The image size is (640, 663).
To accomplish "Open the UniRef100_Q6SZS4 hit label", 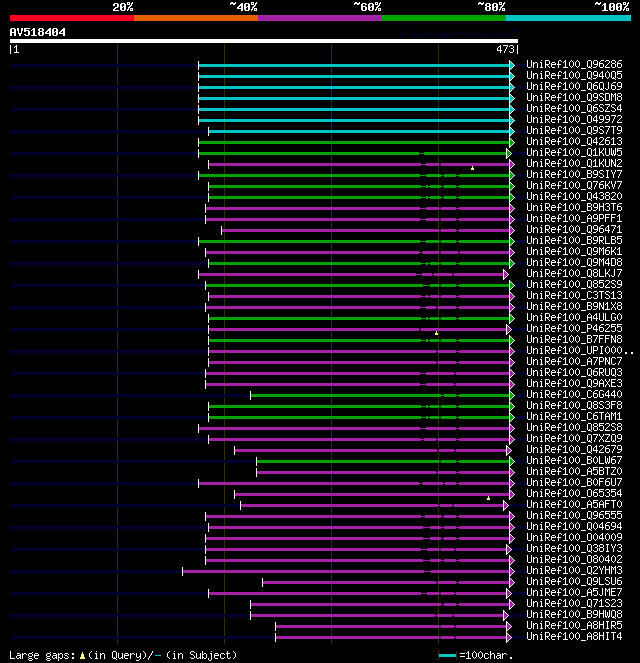I will (x=574, y=108).
